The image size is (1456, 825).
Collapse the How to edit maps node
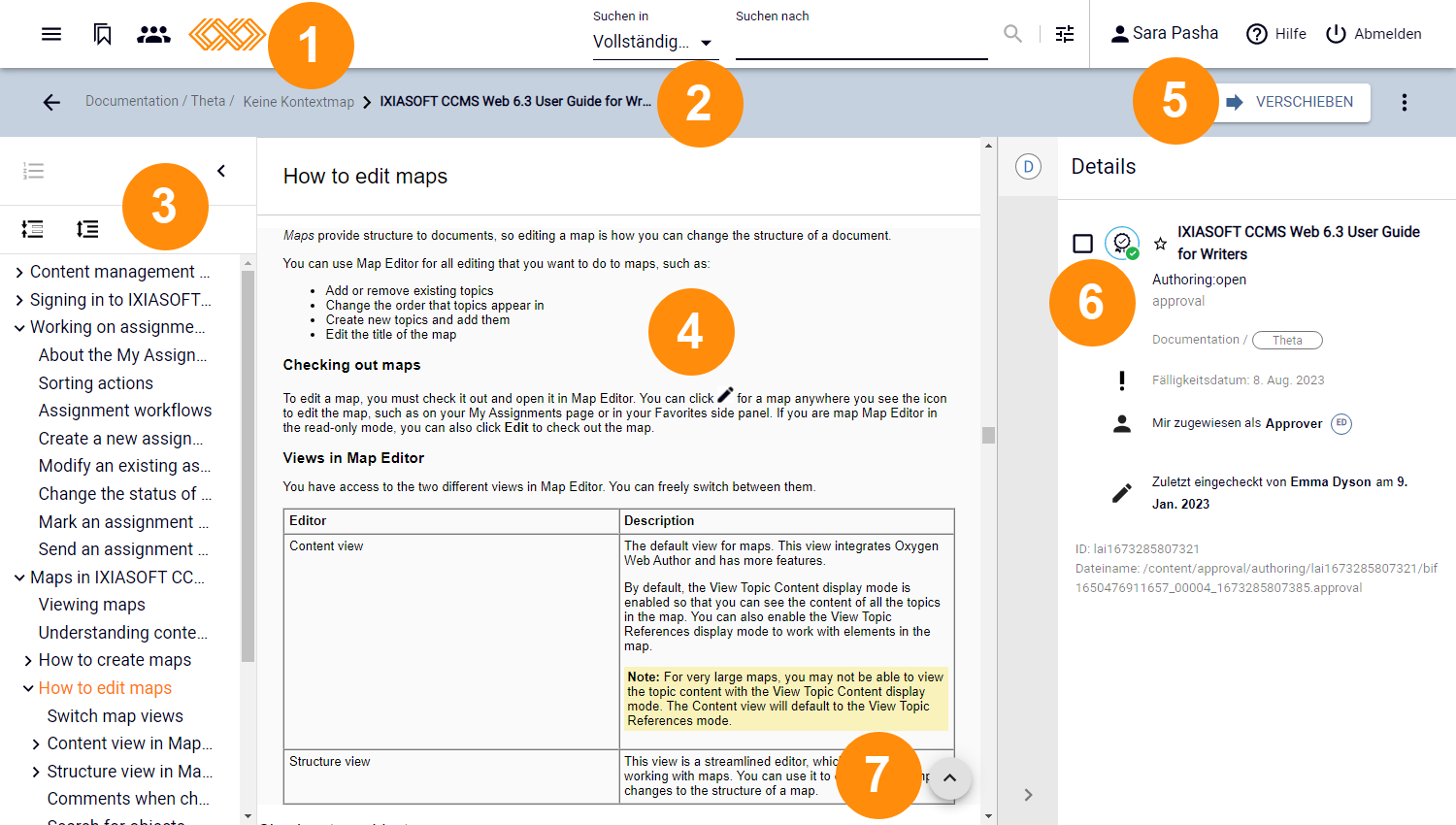(x=28, y=688)
